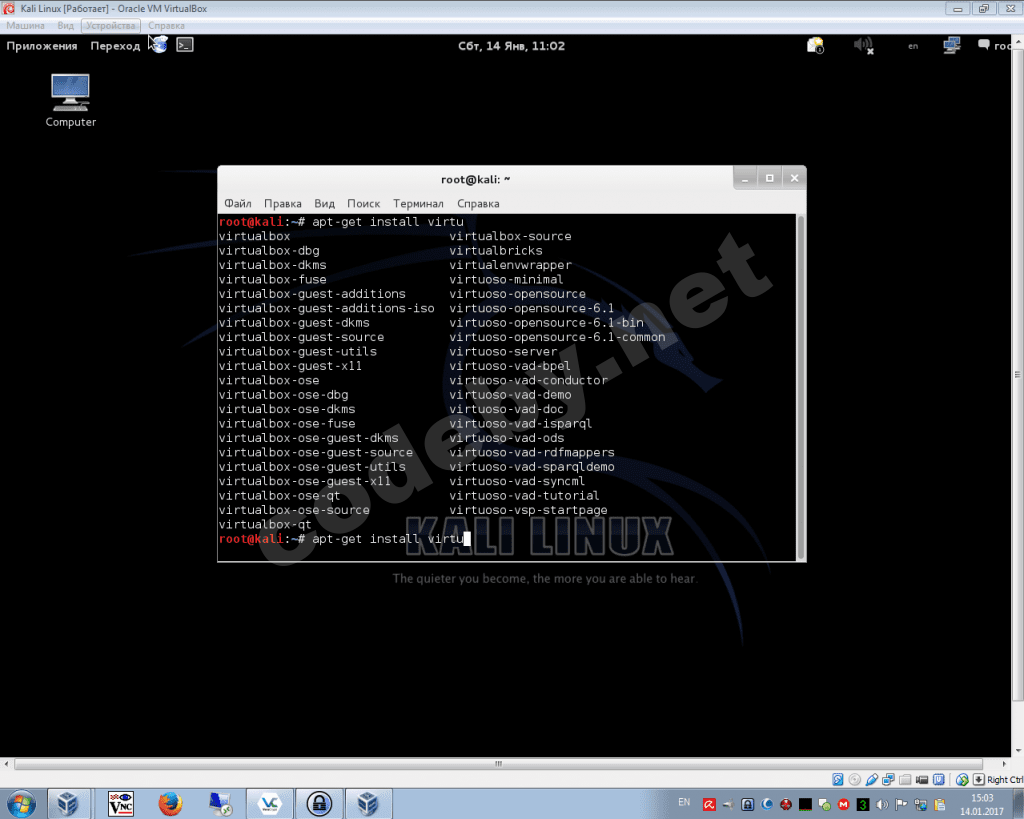Image resolution: width=1024 pixels, height=819 pixels.
Task: Open the Iceweasel browser launcher in Kali panel
Action: point(158,45)
